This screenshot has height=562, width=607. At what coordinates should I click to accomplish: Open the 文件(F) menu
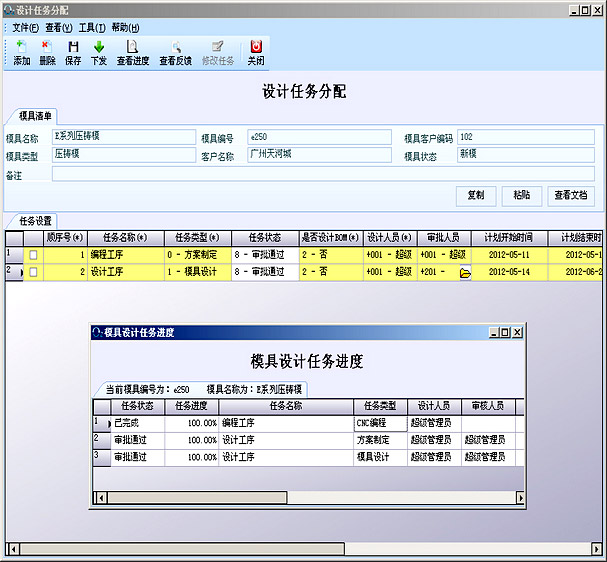(26, 27)
